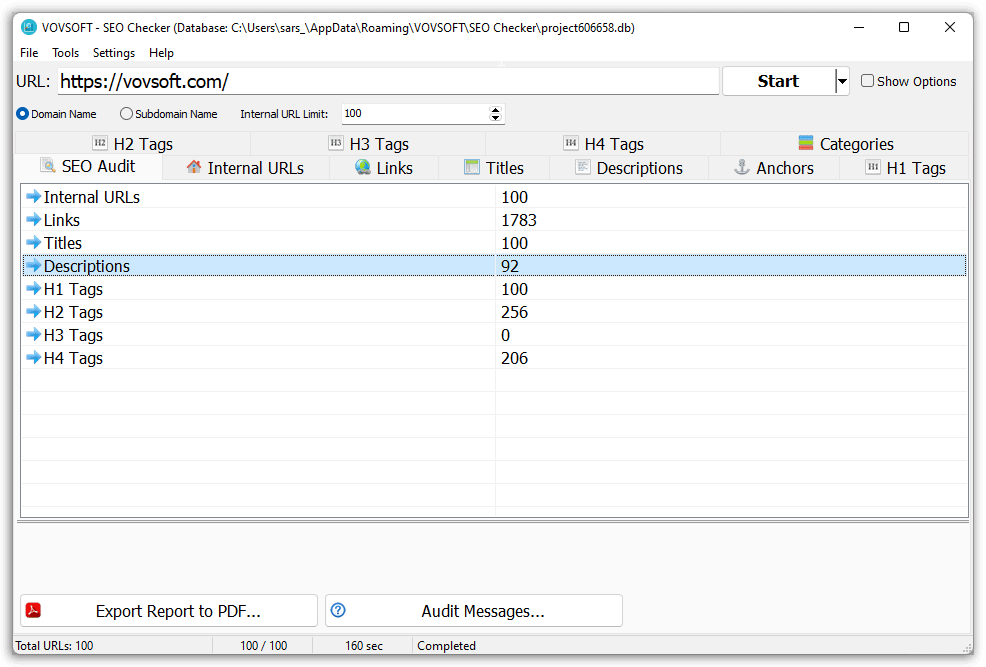Image resolution: width=986 pixels, height=667 pixels.
Task: Switch to the SEO Audit tab
Action: (x=88, y=167)
